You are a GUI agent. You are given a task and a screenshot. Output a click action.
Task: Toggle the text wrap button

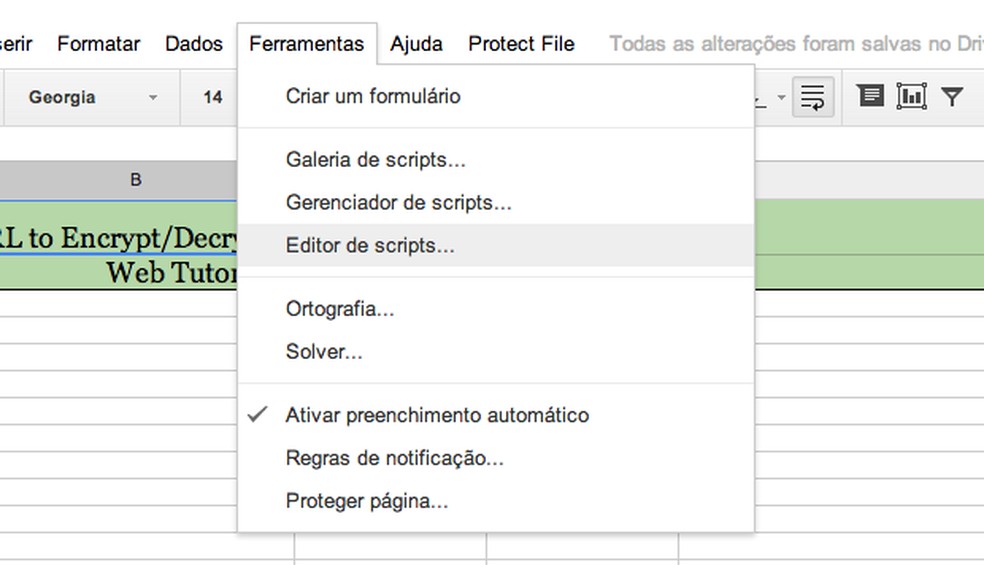813,97
